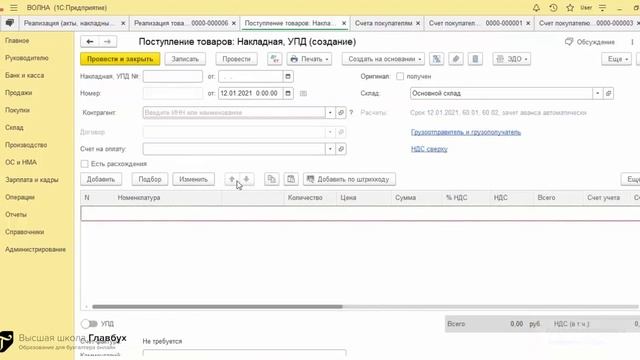
Task: Open the top Еще menu
Action: click(616, 59)
